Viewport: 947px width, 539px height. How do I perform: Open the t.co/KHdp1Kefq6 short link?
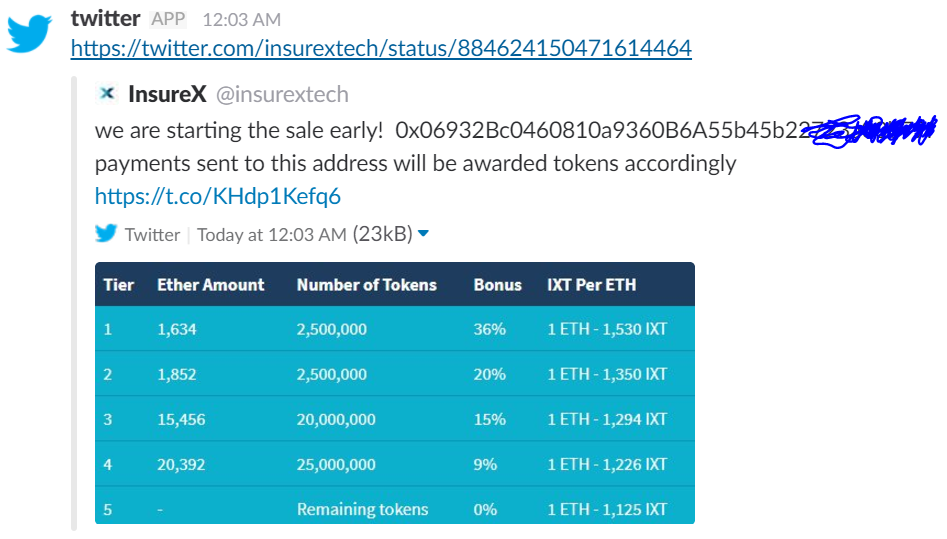217,196
